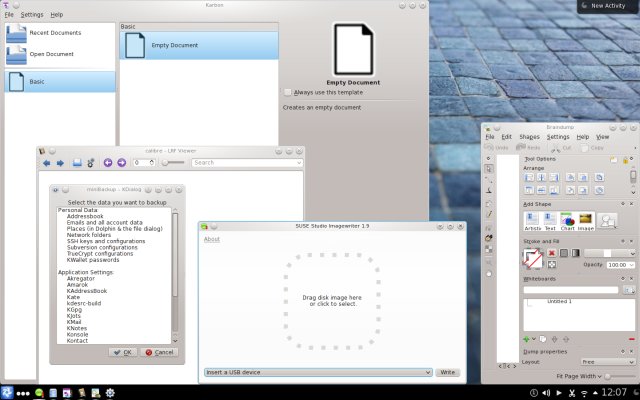
Task: Click the previous page purple arrow icon
Action: point(108,162)
